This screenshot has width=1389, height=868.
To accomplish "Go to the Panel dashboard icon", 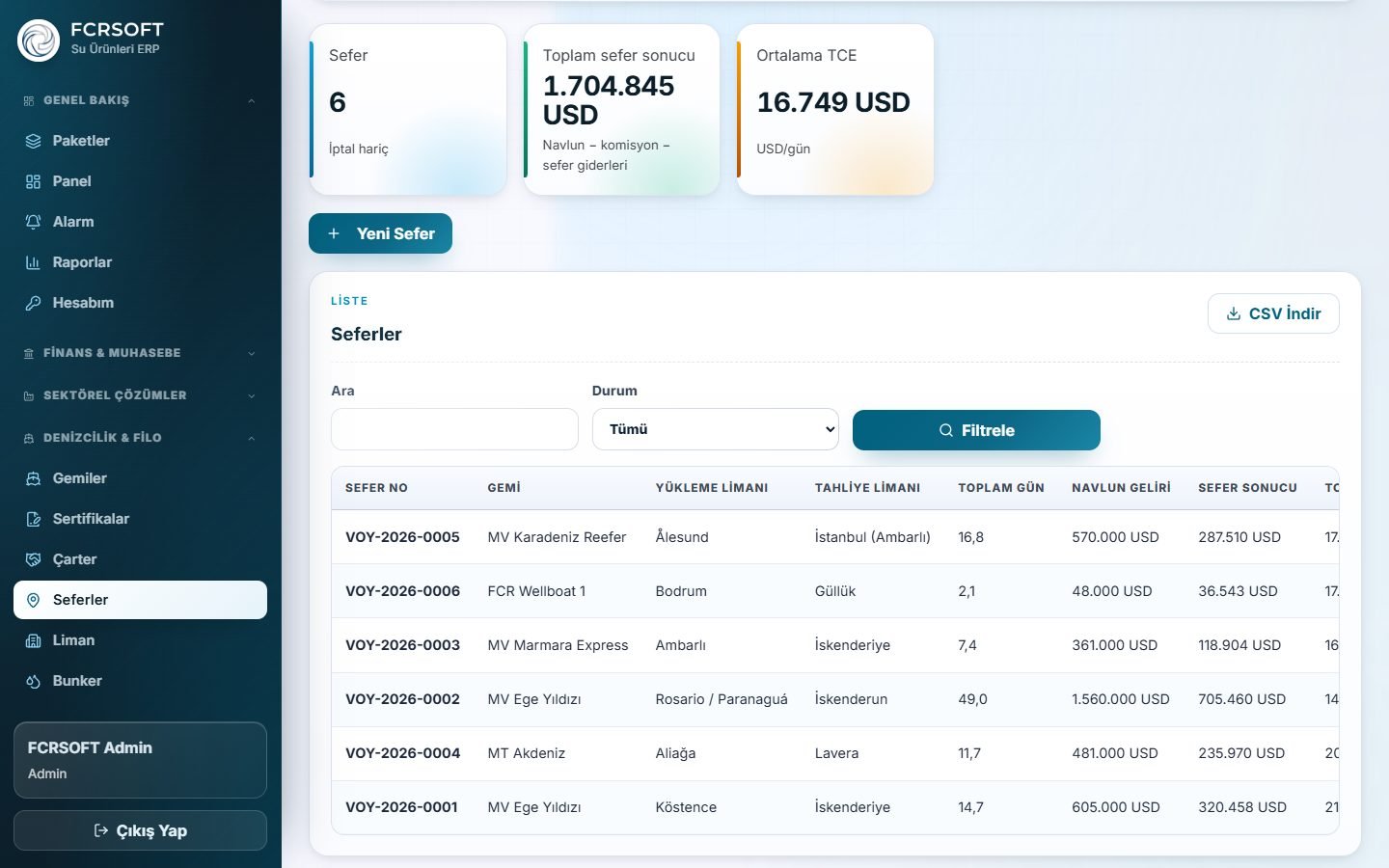I will tap(33, 181).
